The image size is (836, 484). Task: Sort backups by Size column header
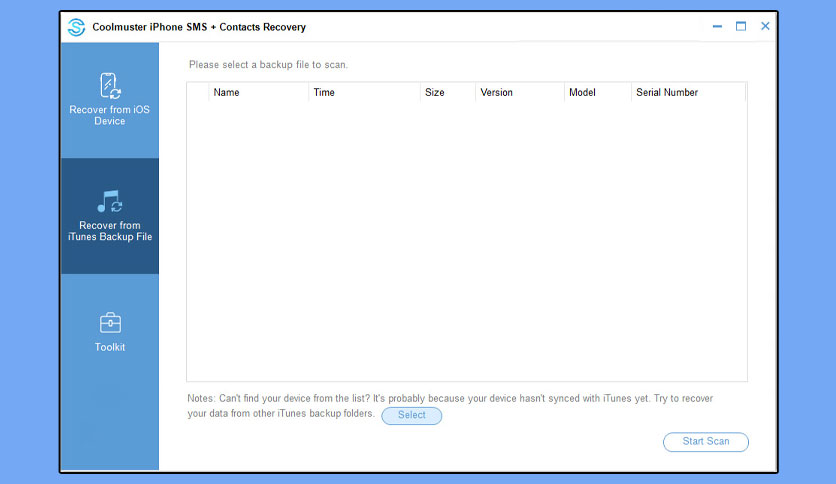point(448,92)
